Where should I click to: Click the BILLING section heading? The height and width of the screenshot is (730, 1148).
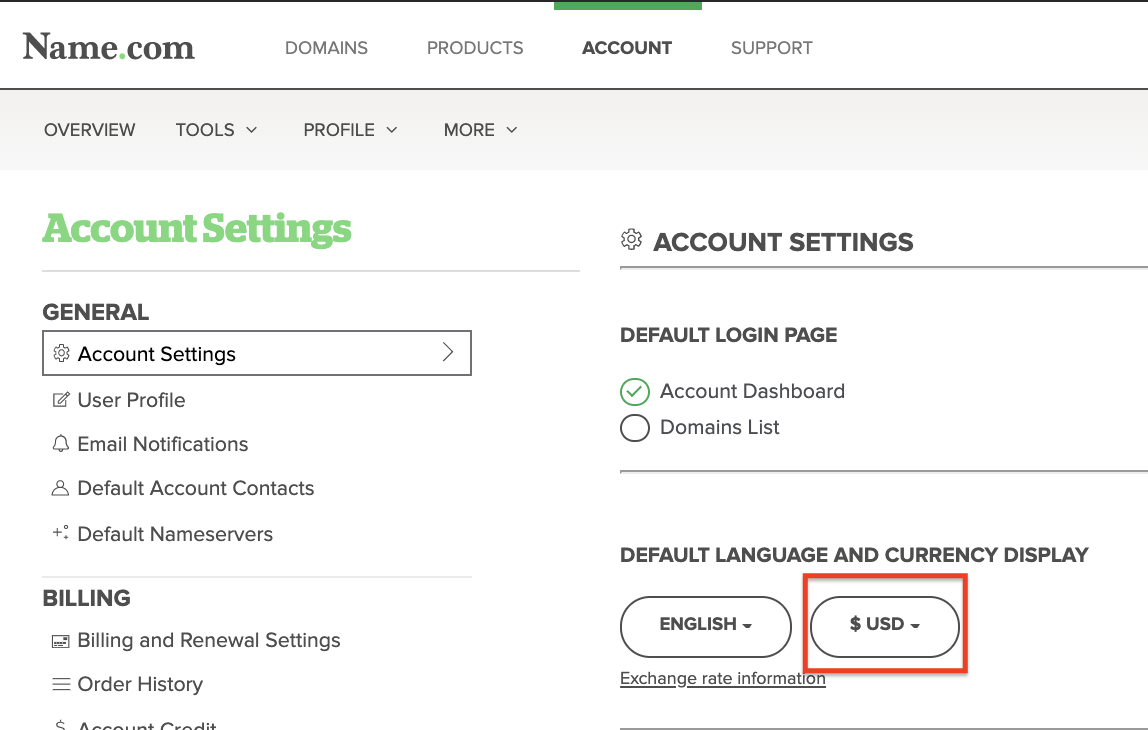point(86,598)
